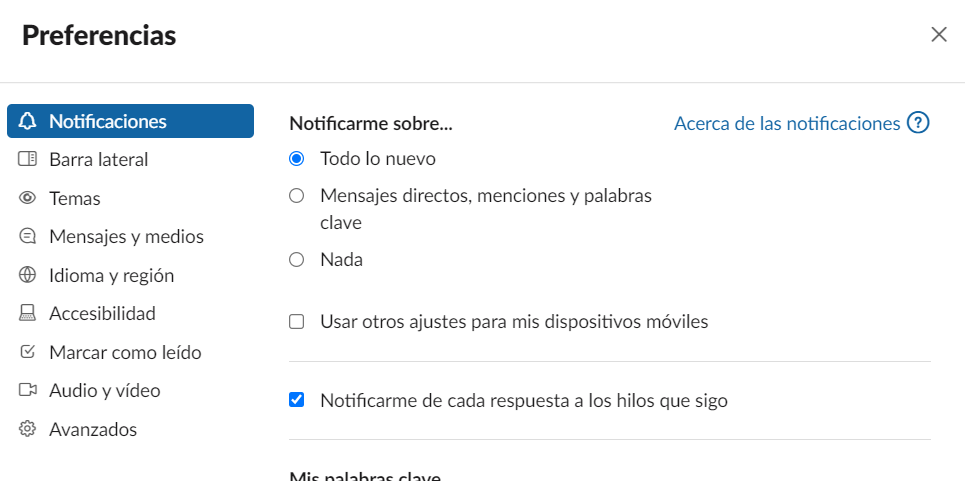Click the video camera icon for Audio y vídeo
Image resolution: width=965 pixels, height=481 pixels.
coord(27,390)
